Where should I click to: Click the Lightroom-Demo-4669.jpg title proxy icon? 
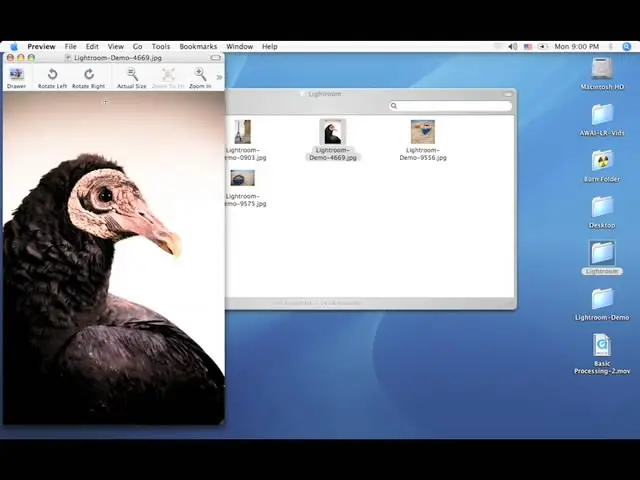pos(68,58)
